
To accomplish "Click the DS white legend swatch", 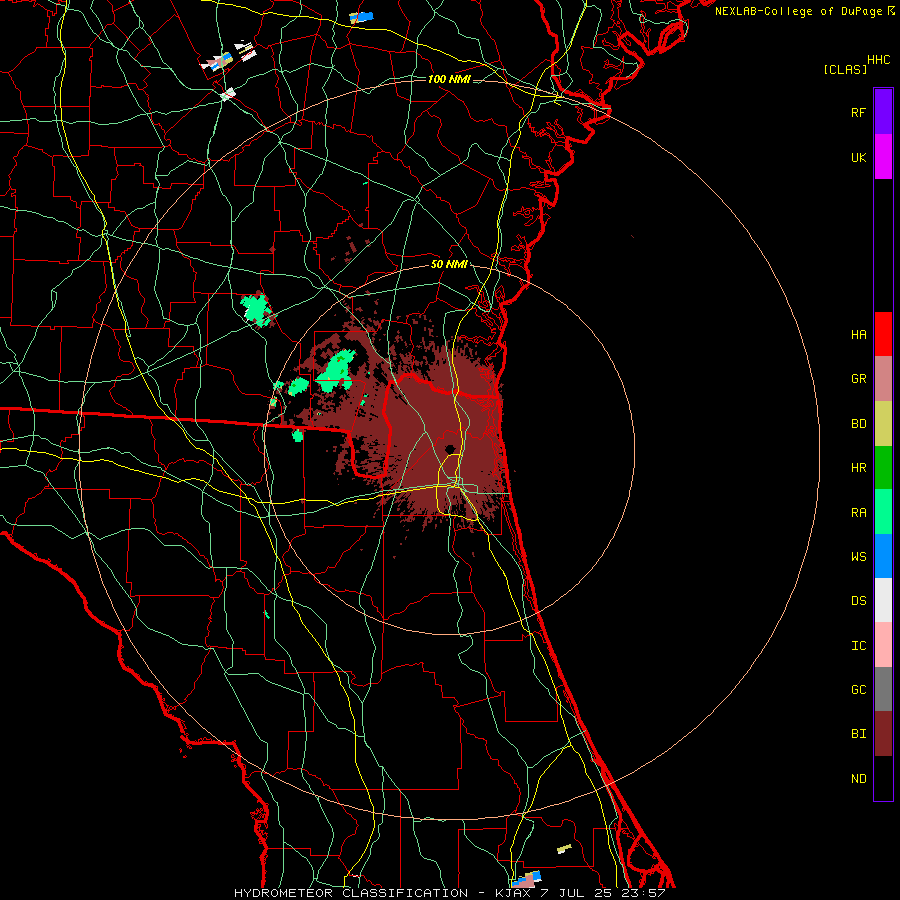I will point(883,600).
